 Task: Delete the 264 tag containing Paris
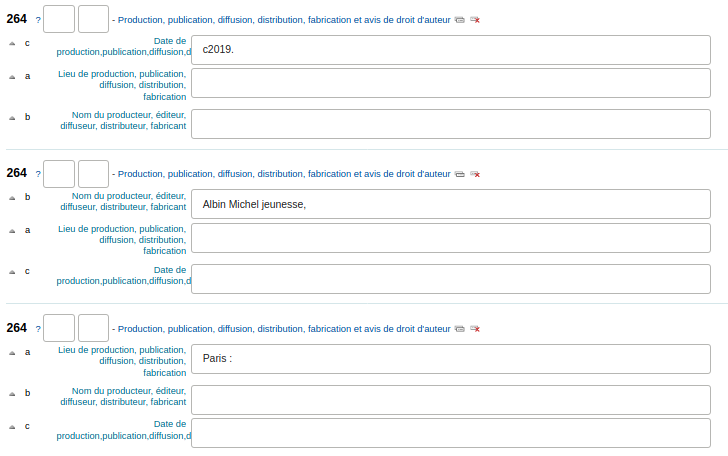475,329
